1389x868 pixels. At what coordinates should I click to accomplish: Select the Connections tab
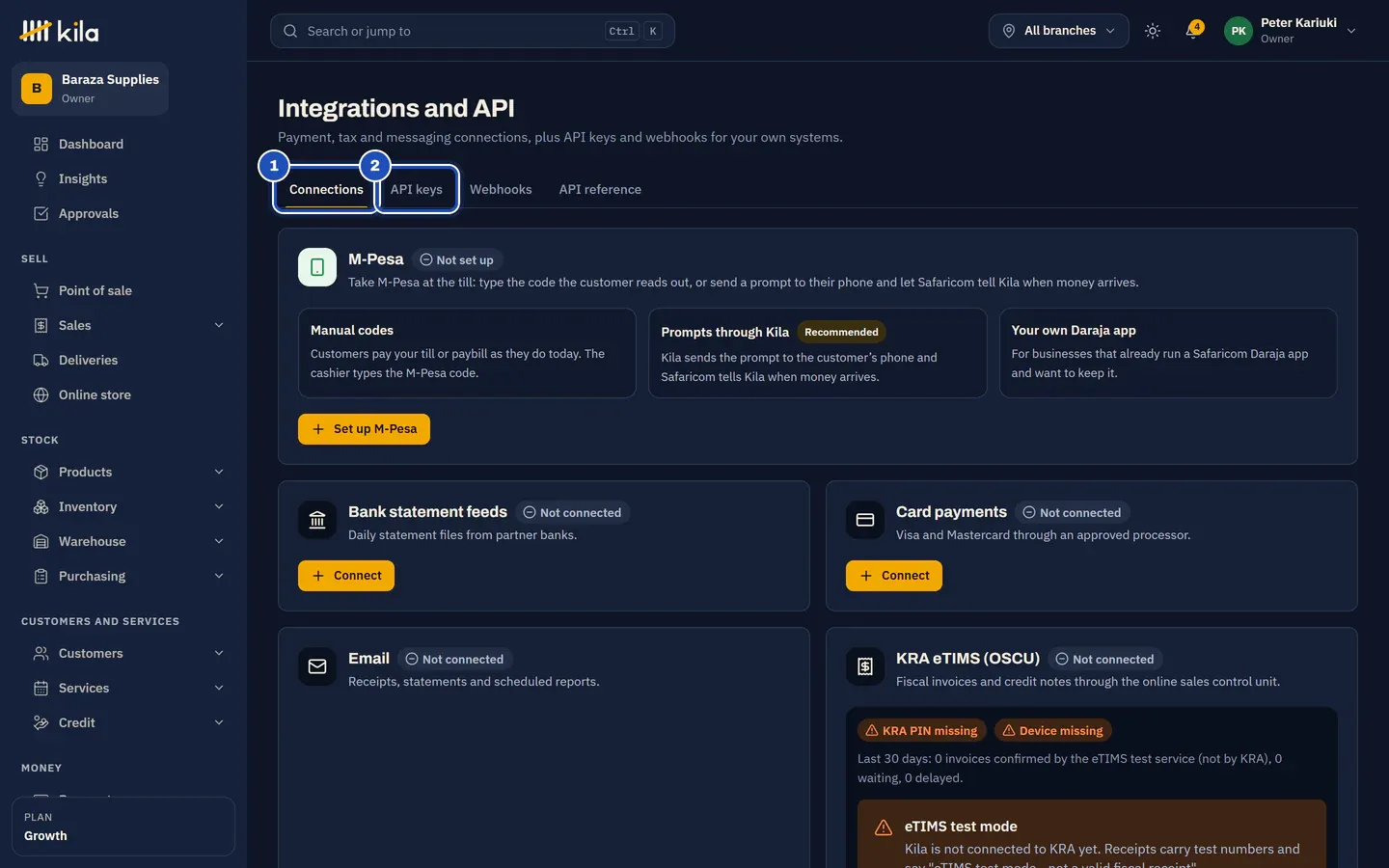click(326, 189)
